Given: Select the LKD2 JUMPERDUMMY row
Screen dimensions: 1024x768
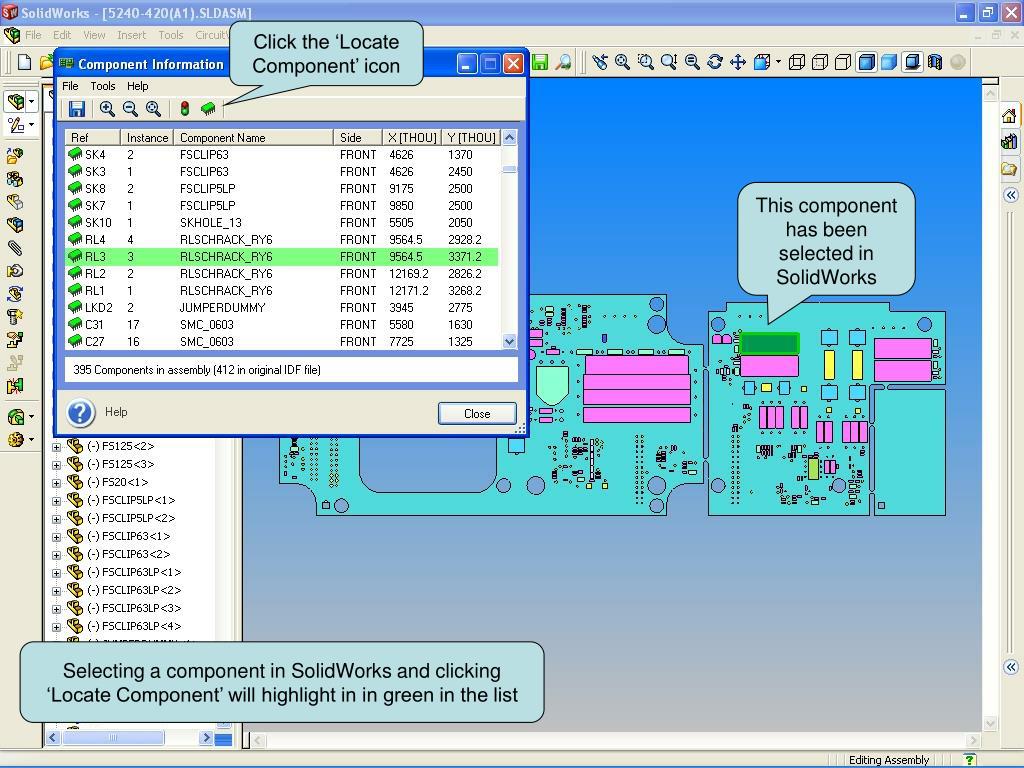Looking at the screenshot, I should click(282, 308).
